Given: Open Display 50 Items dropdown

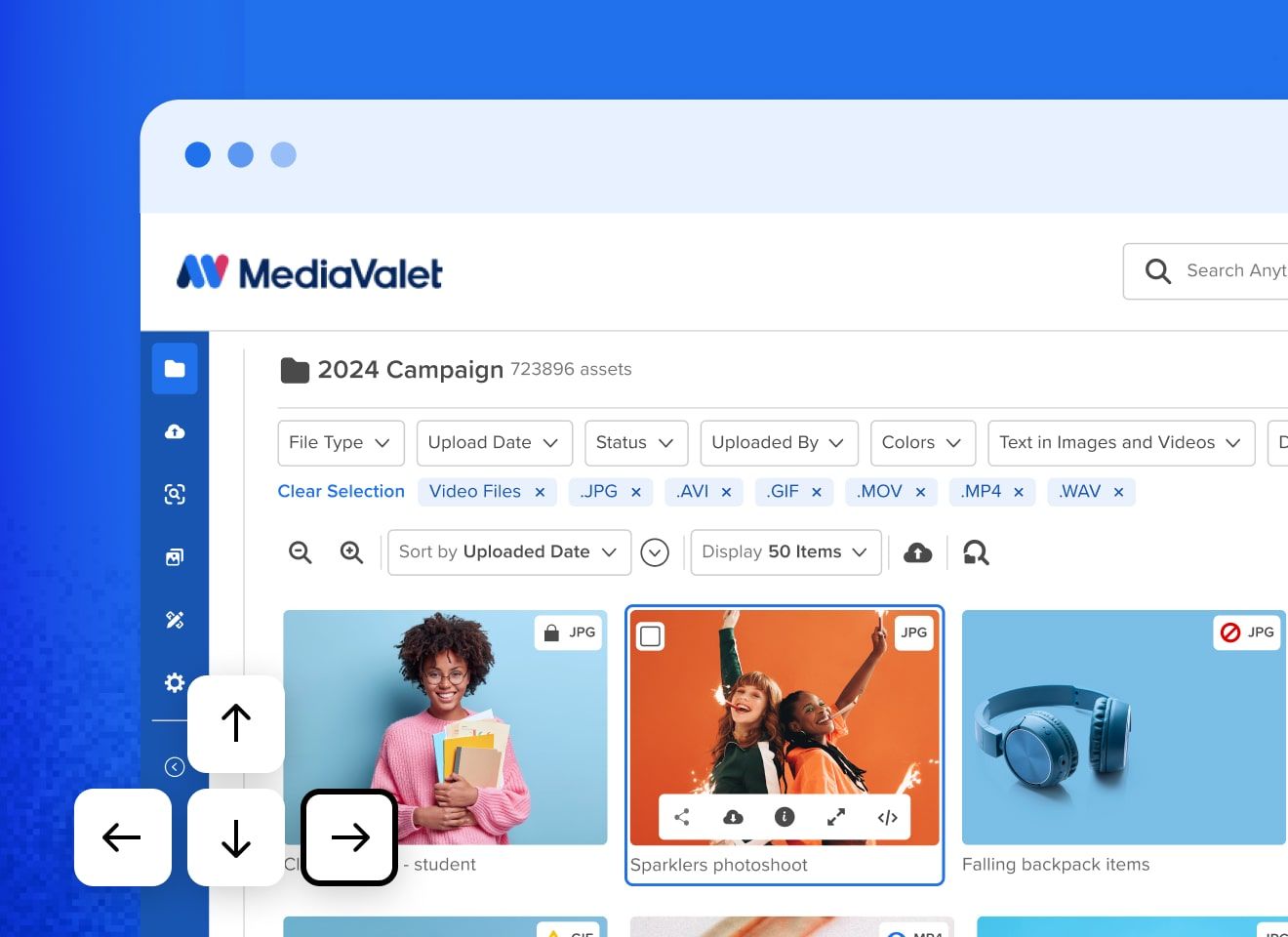Looking at the screenshot, I should point(786,552).
